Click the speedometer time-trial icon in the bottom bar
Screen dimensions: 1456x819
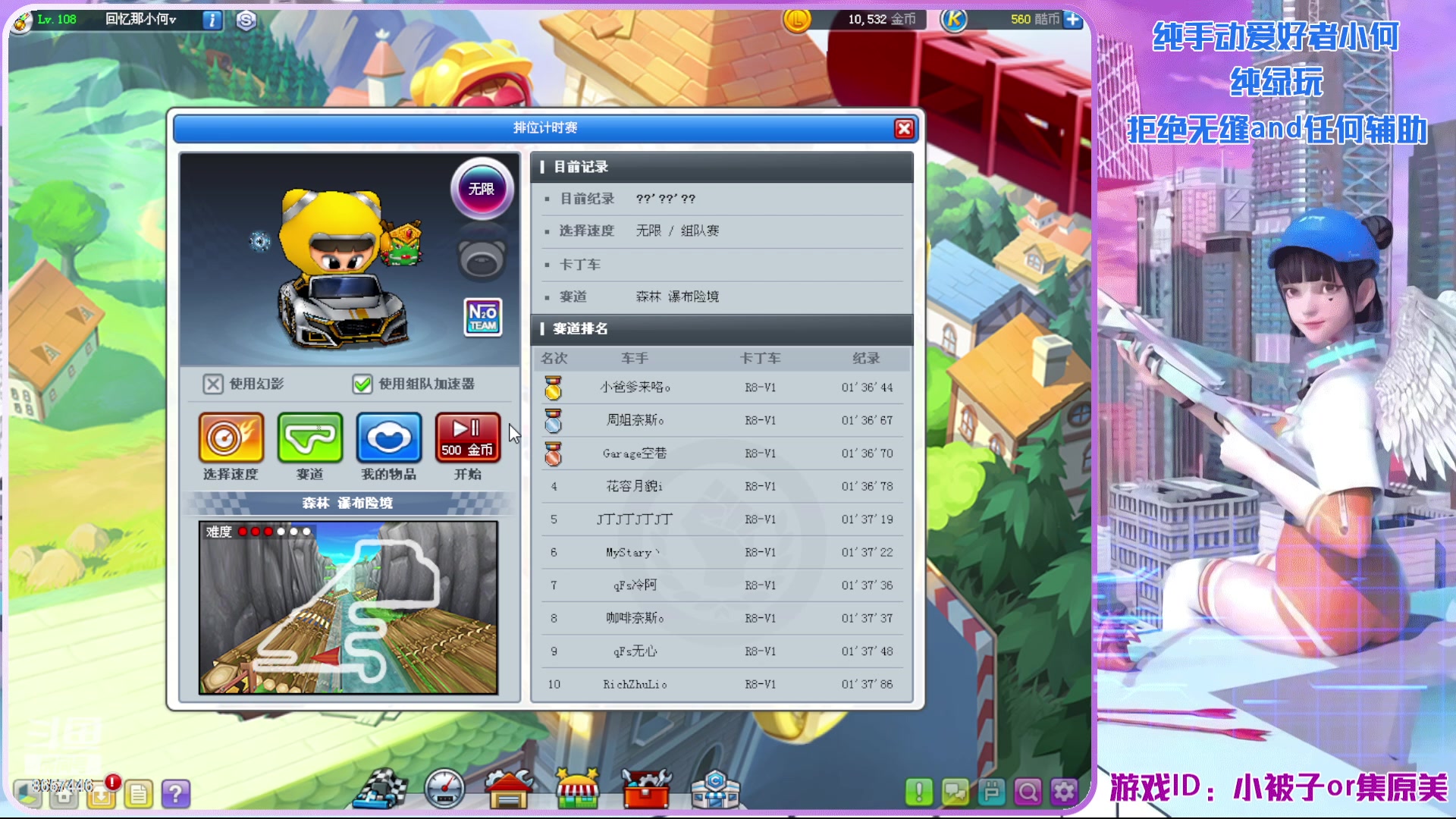pos(444,789)
